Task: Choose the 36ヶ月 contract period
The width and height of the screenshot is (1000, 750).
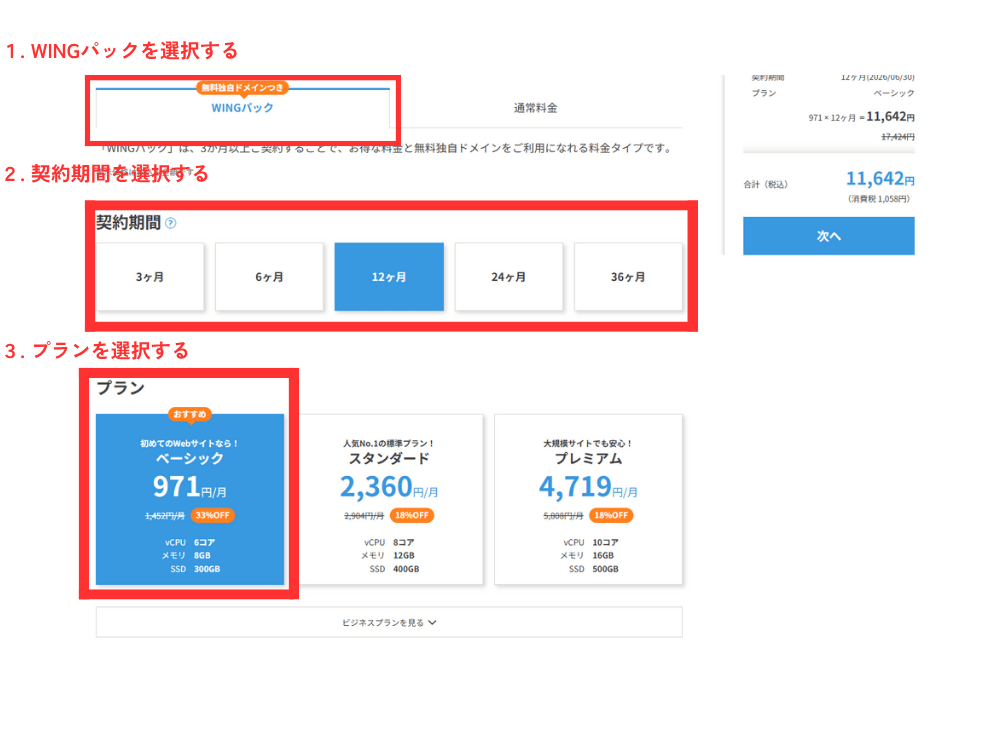Action: click(628, 277)
